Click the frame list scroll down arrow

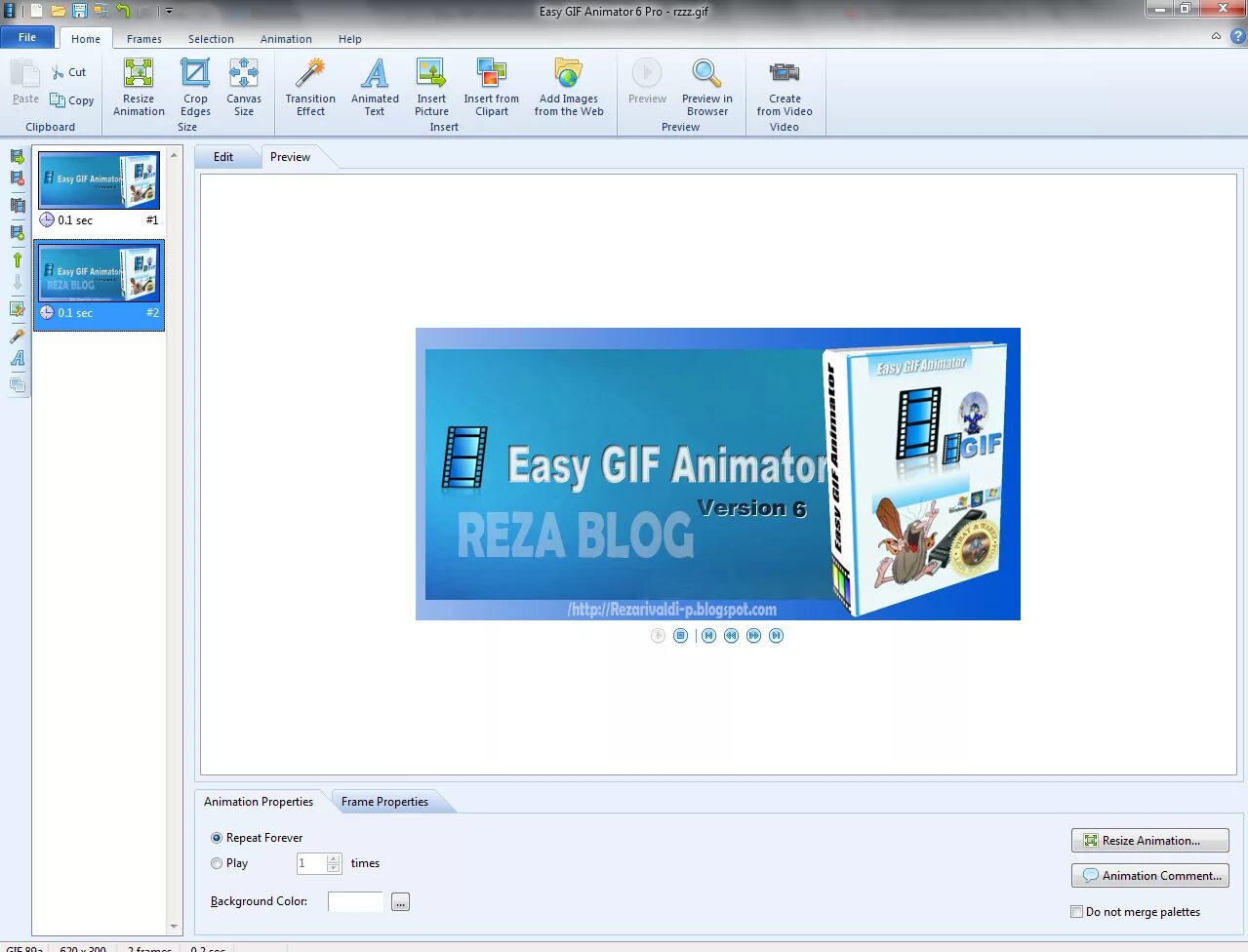(x=175, y=928)
